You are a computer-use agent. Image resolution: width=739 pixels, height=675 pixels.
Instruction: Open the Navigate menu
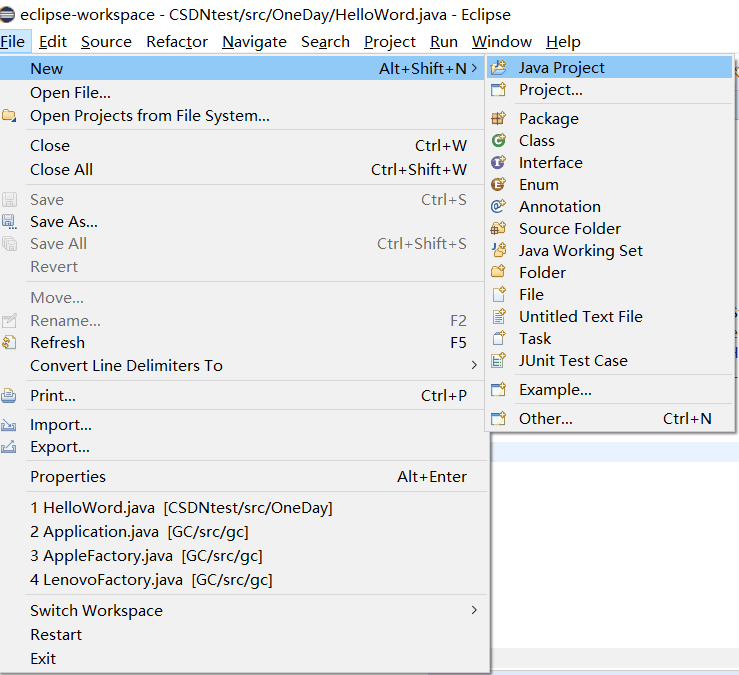click(255, 42)
